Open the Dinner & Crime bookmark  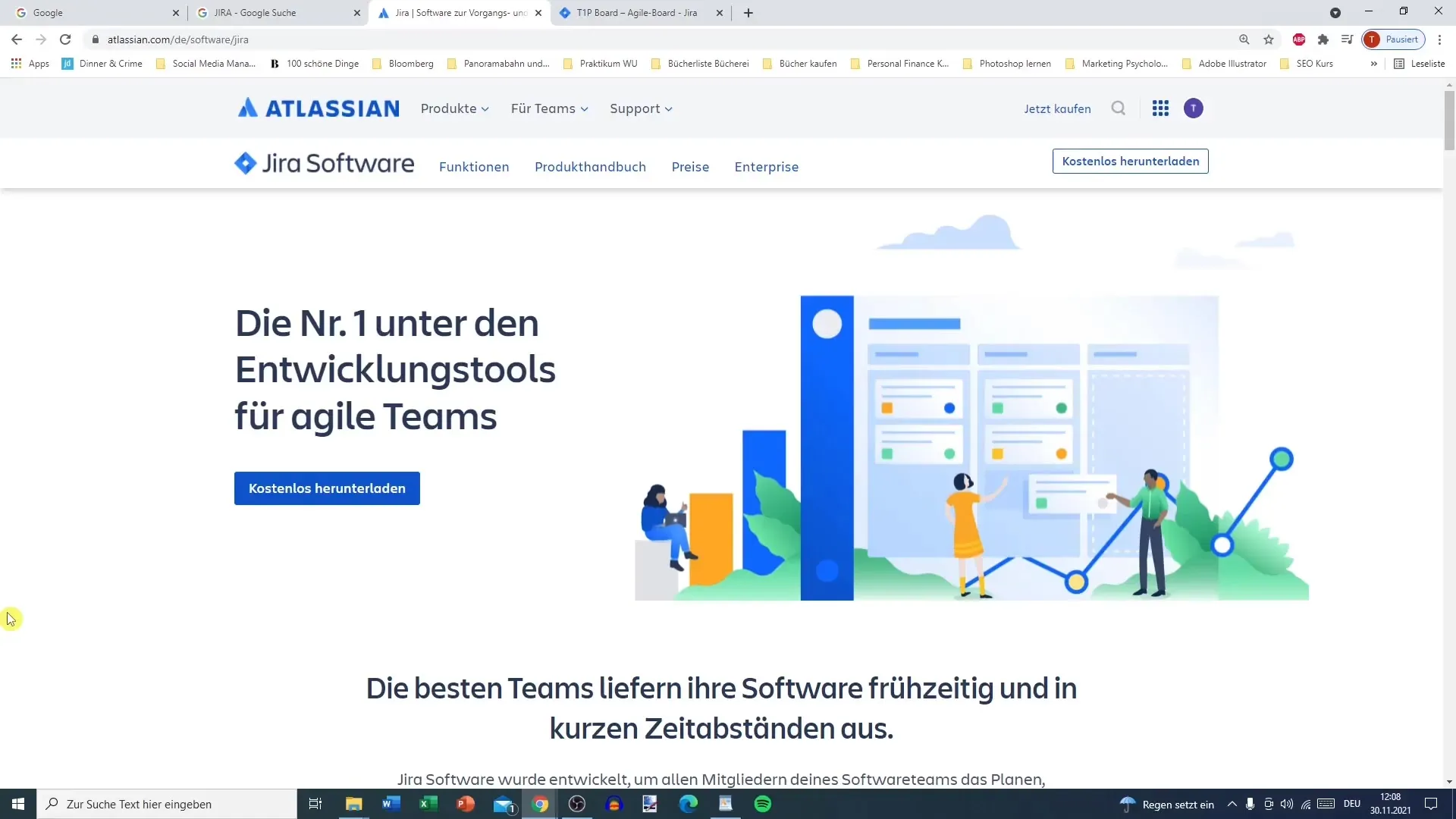[102, 64]
